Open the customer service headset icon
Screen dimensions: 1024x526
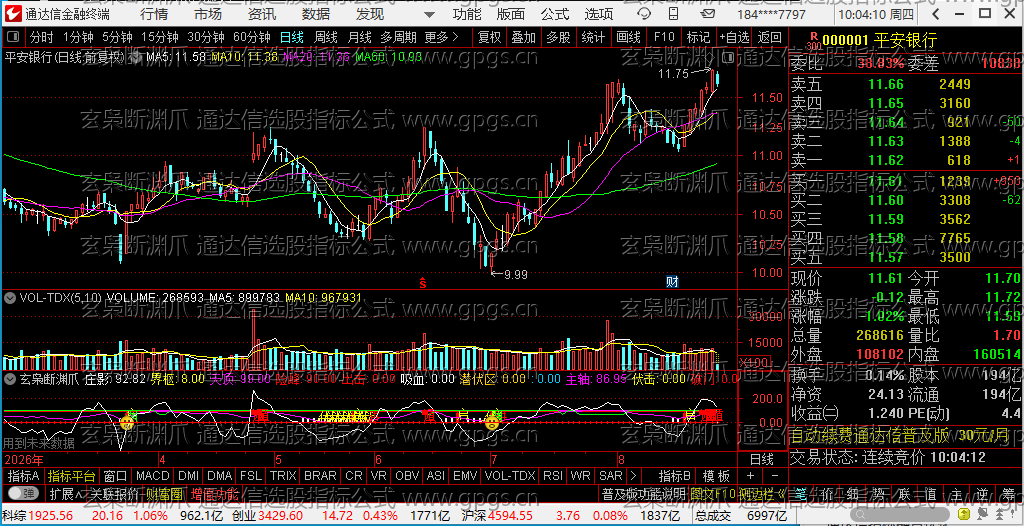645,14
